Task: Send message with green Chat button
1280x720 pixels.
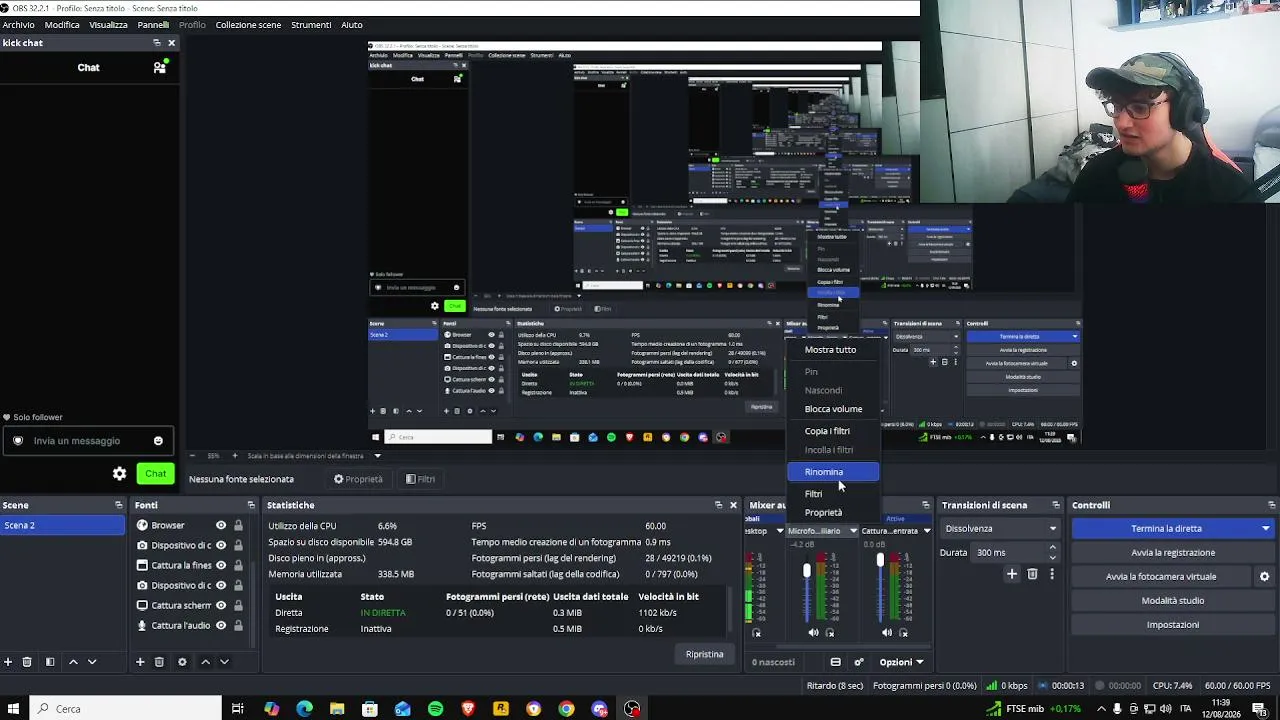Action: click(x=155, y=473)
